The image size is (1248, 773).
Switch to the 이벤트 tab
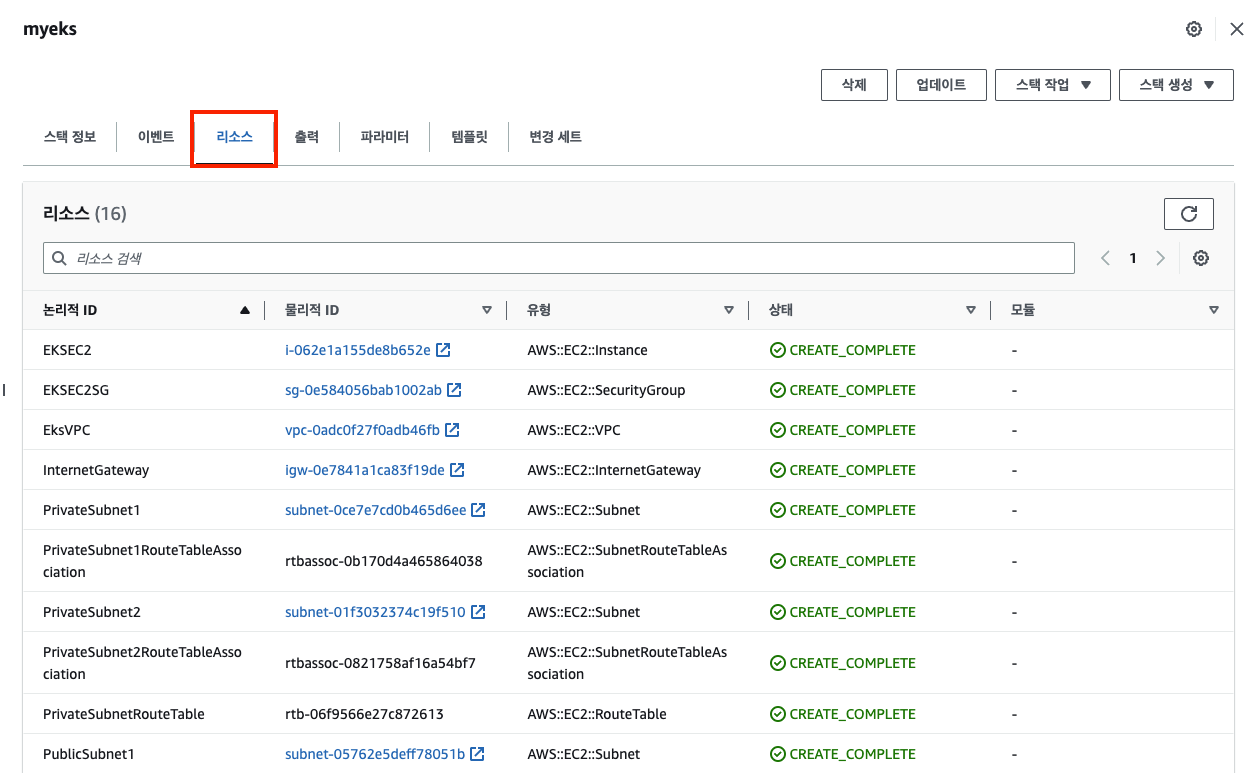[156, 137]
